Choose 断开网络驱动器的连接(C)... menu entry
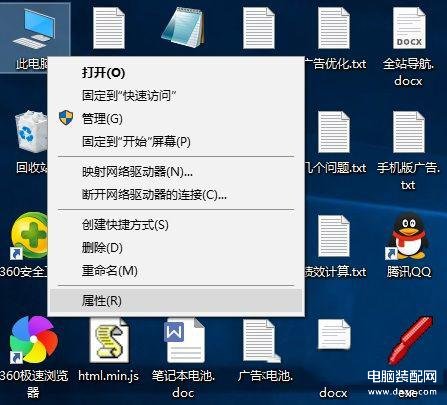Viewport: 447px width, 405px height. click(176, 194)
